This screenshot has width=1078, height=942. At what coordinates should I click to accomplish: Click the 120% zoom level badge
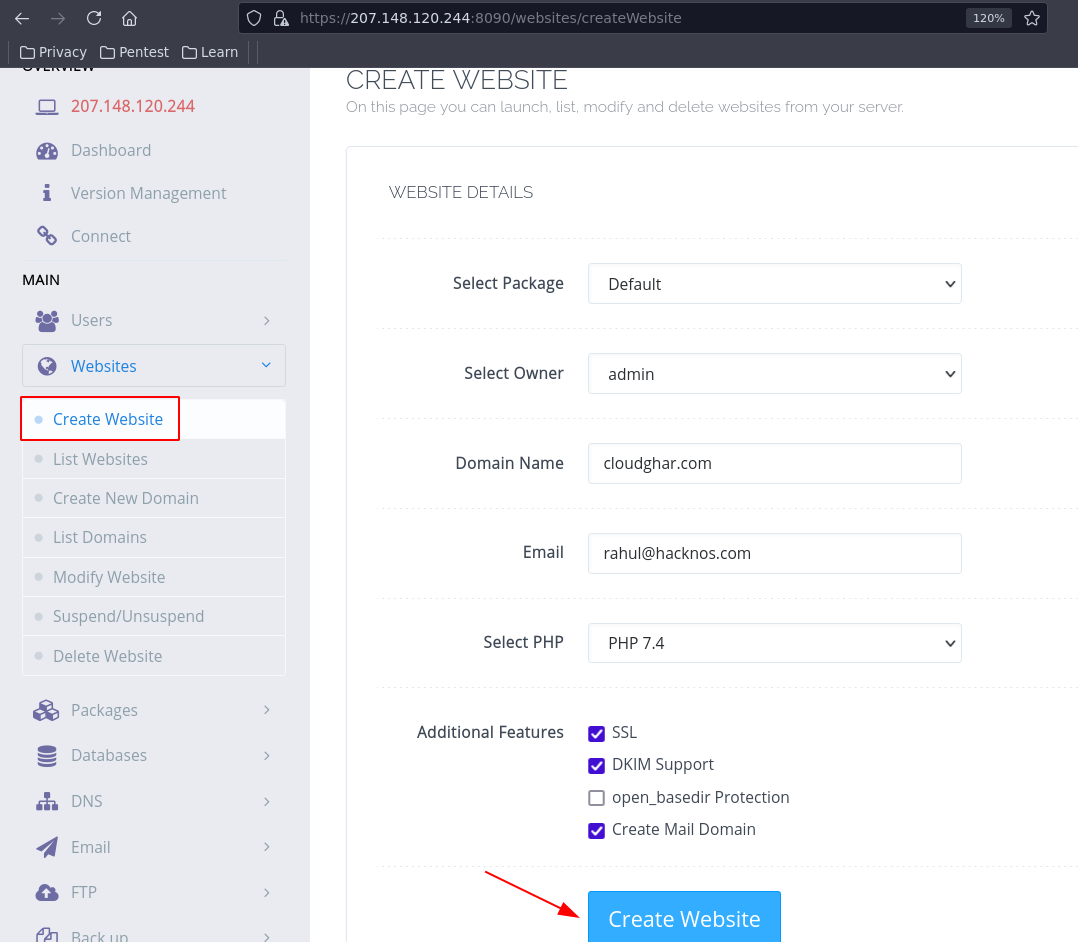click(989, 19)
